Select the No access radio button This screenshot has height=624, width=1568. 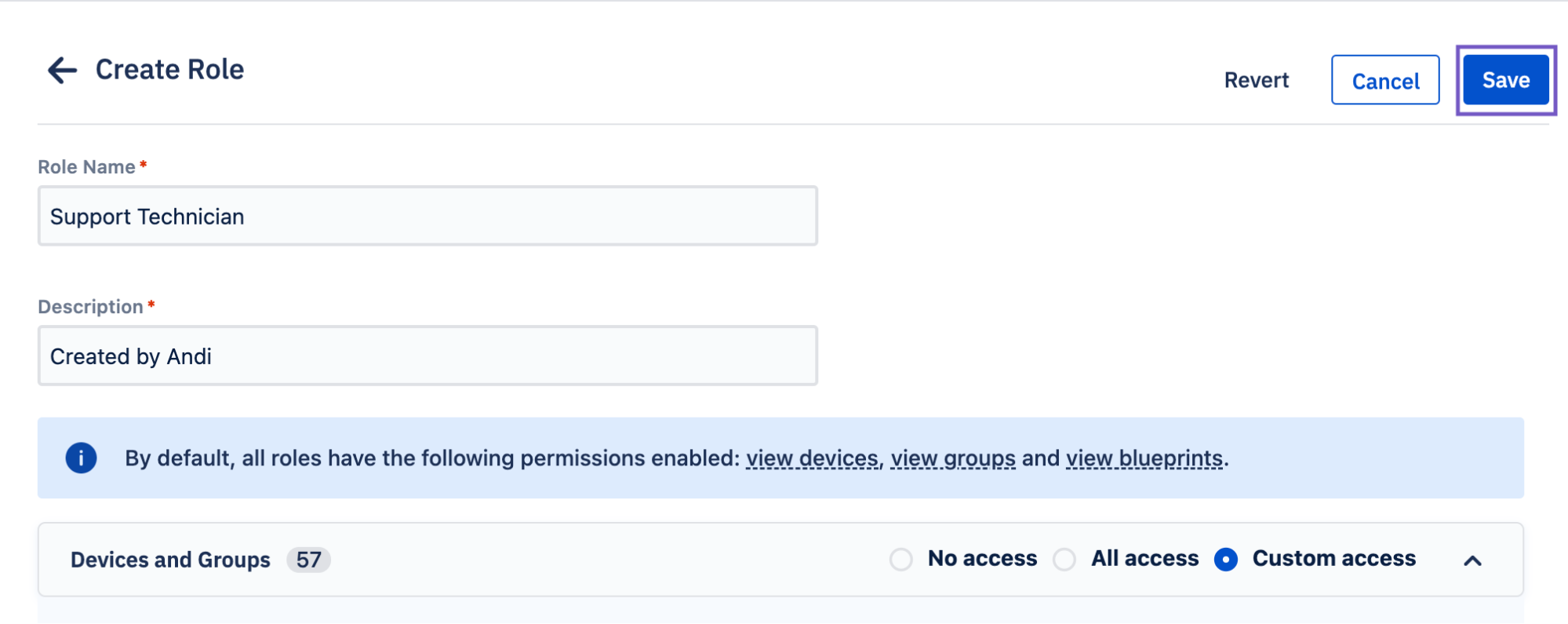[x=901, y=560]
